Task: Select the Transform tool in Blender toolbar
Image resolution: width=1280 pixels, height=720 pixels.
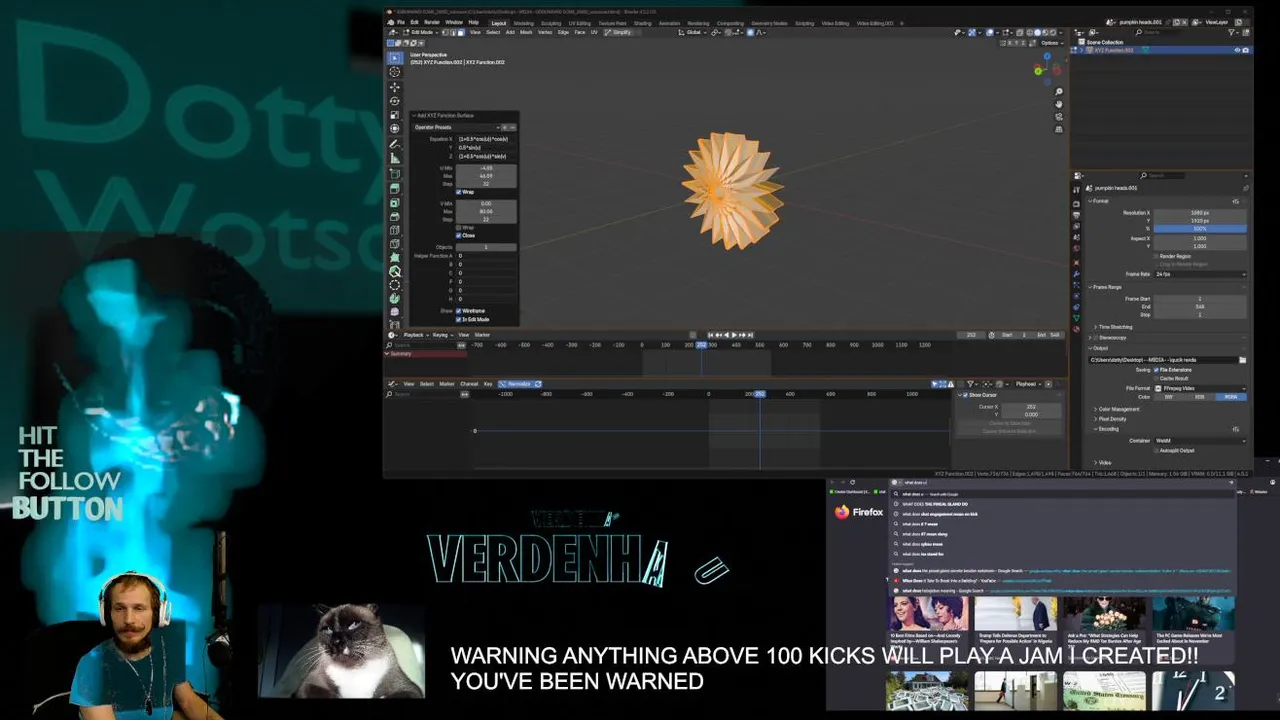Action: 395,128
